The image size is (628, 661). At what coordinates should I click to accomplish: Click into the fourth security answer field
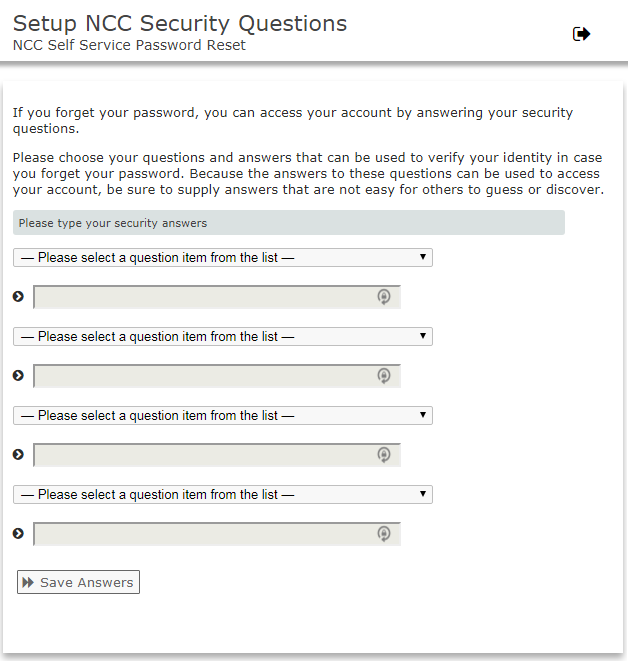(x=200, y=534)
